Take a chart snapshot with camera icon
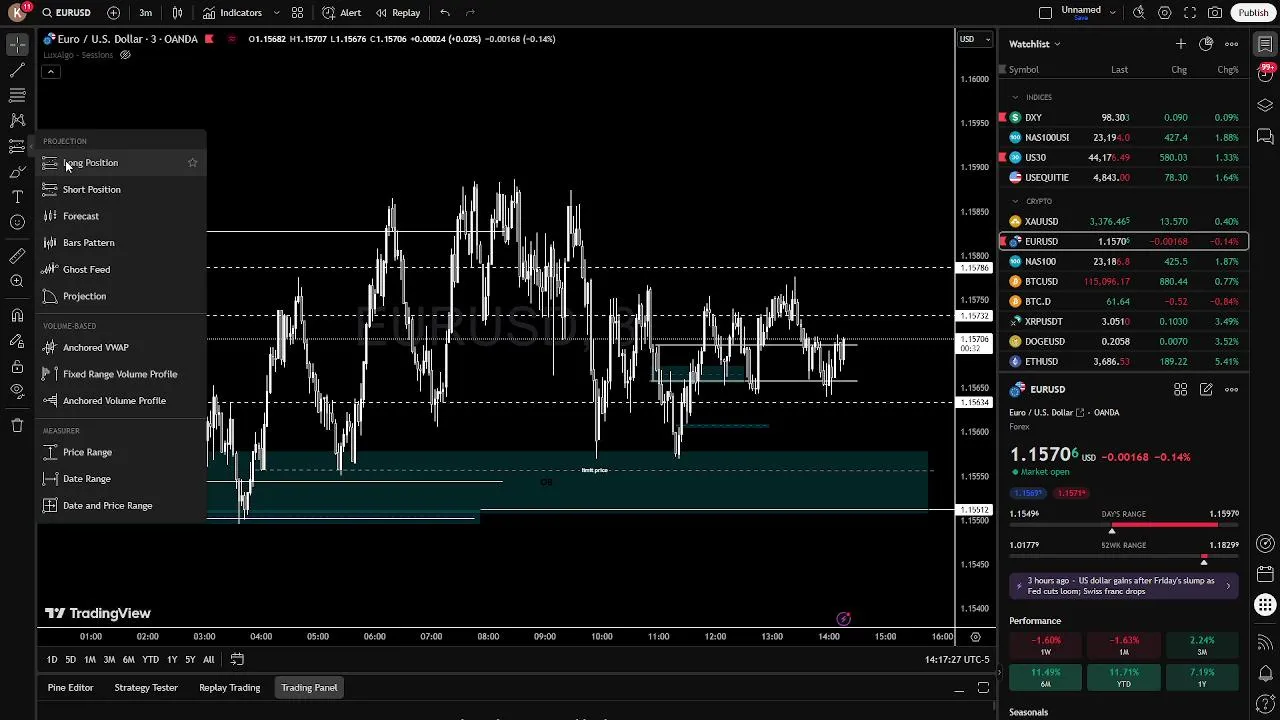The height and width of the screenshot is (720, 1280). pos(1215,13)
